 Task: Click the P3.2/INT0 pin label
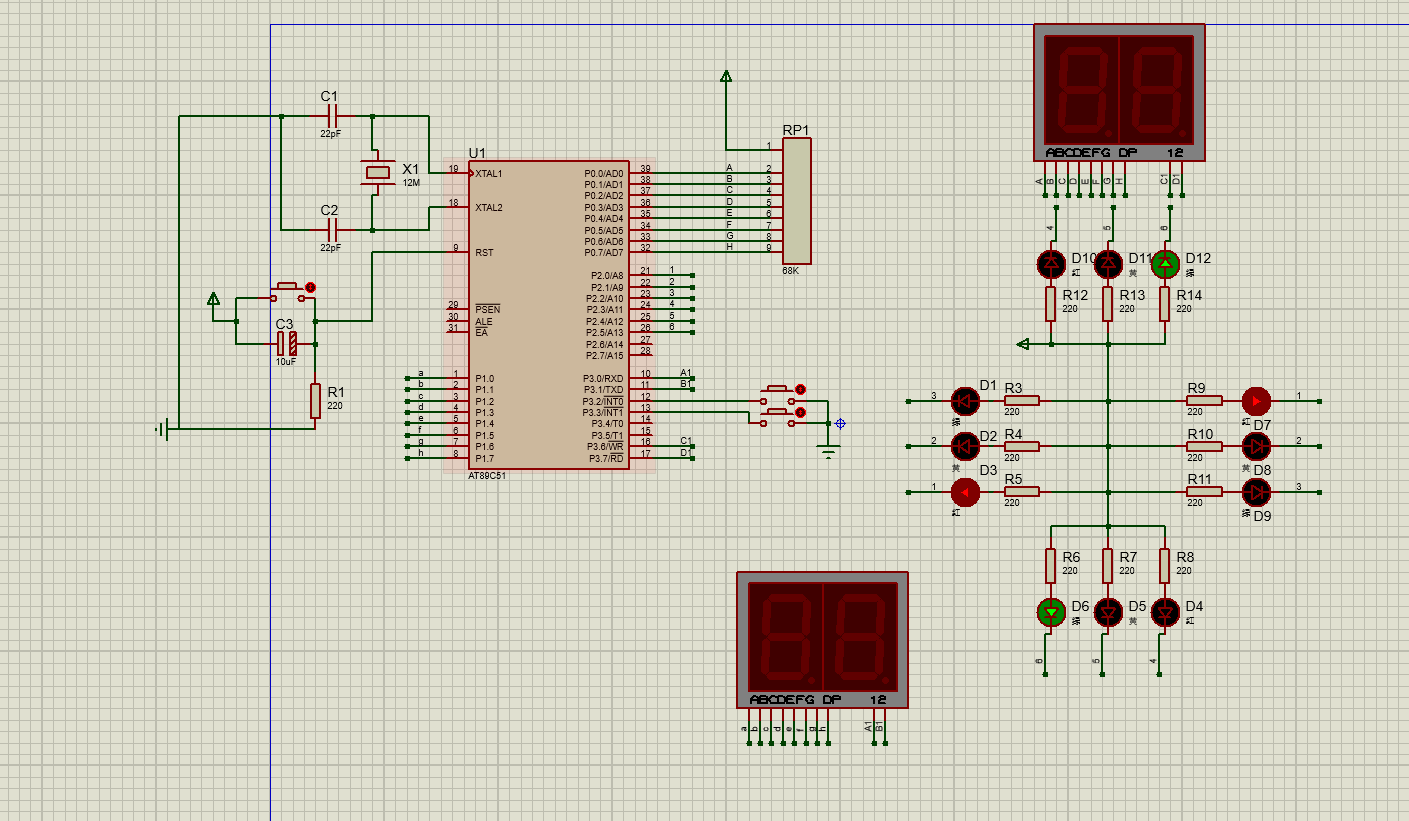point(603,401)
